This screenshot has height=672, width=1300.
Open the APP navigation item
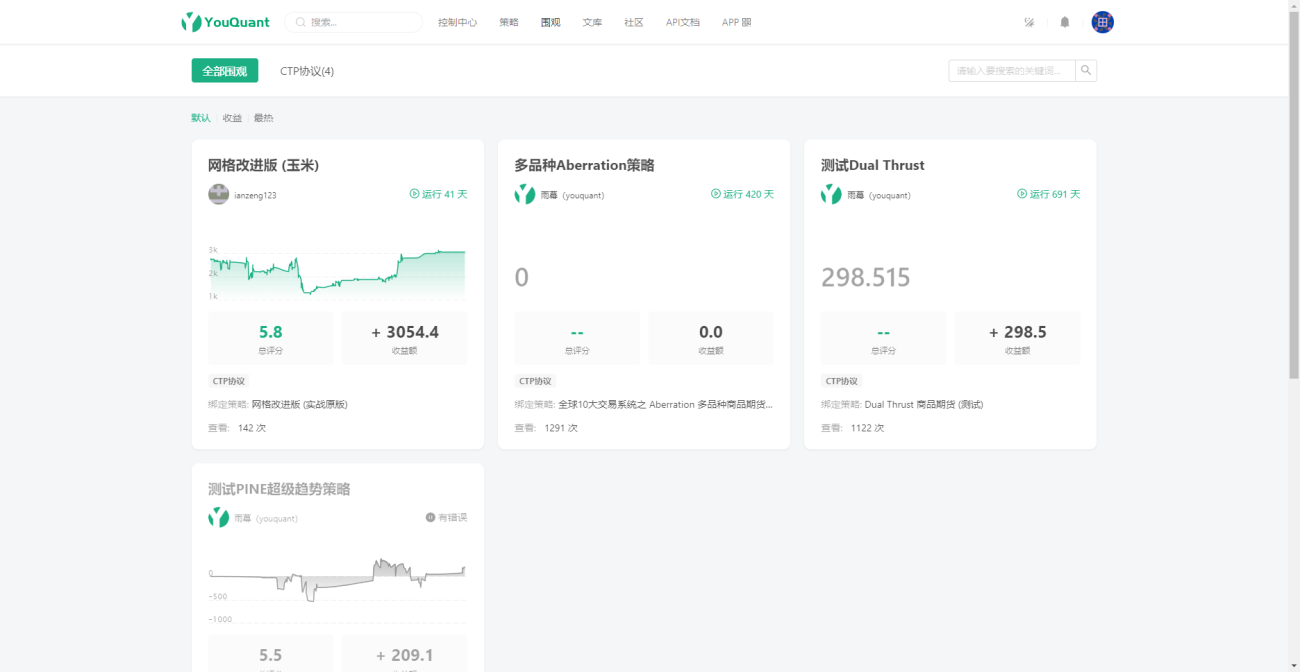tap(737, 22)
